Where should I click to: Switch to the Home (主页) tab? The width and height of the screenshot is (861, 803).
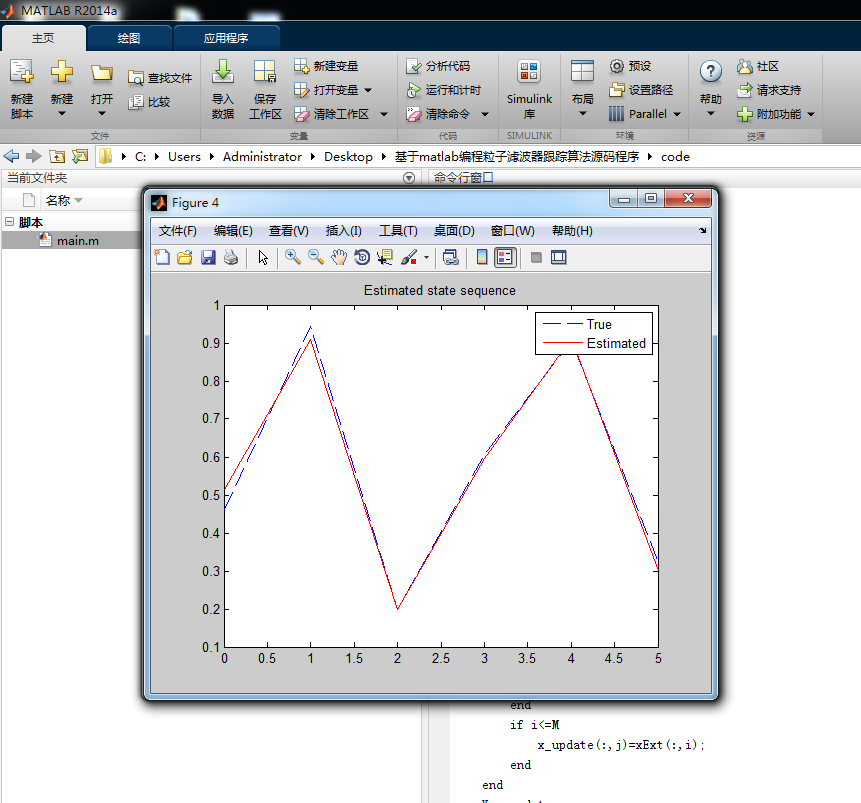tap(43, 38)
